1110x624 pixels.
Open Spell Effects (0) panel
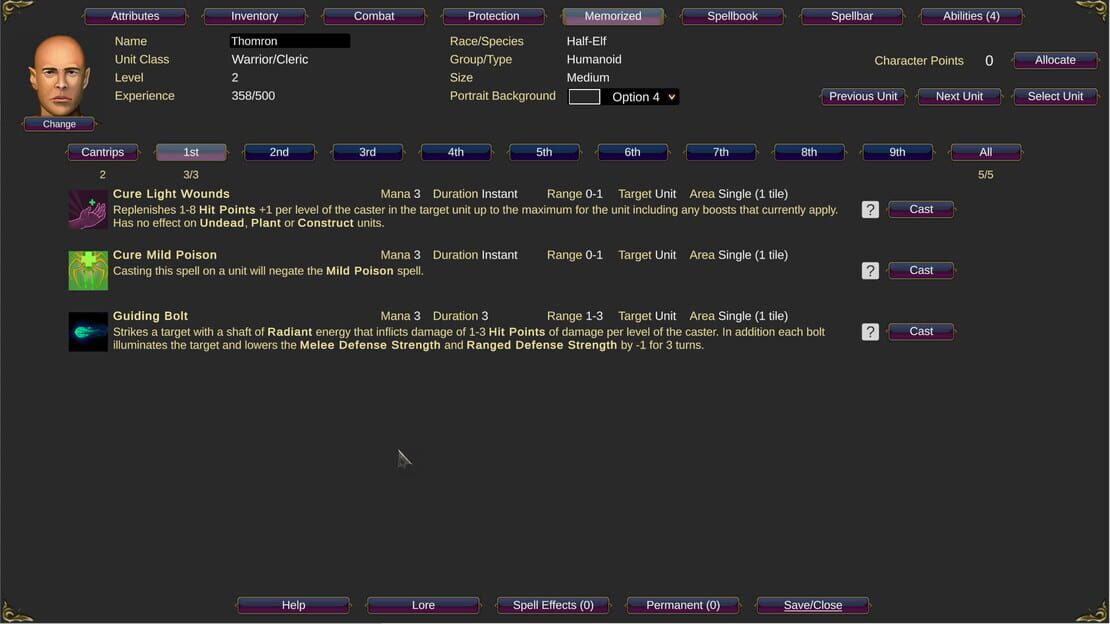(x=553, y=605)
